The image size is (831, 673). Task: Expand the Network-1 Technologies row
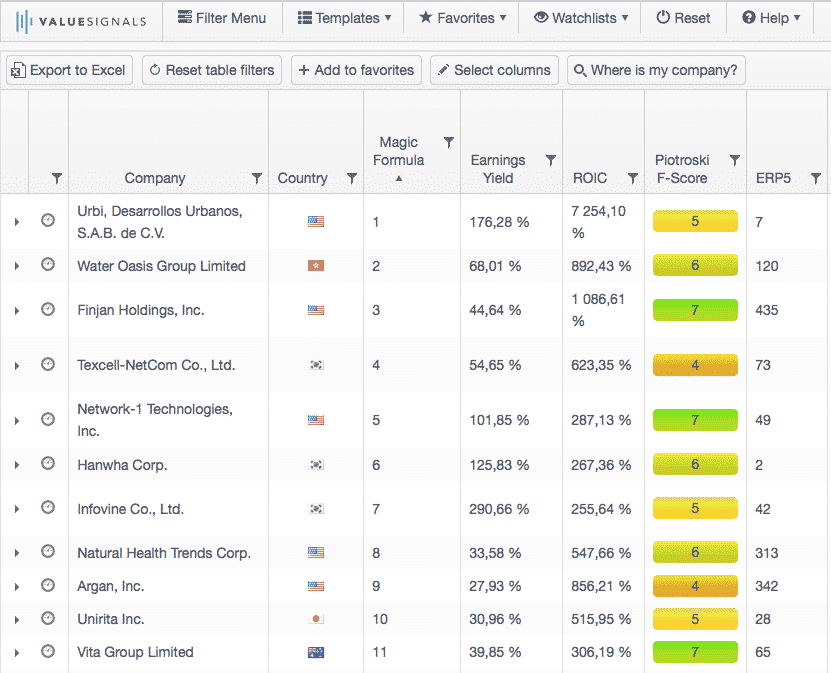click(16, 421)
